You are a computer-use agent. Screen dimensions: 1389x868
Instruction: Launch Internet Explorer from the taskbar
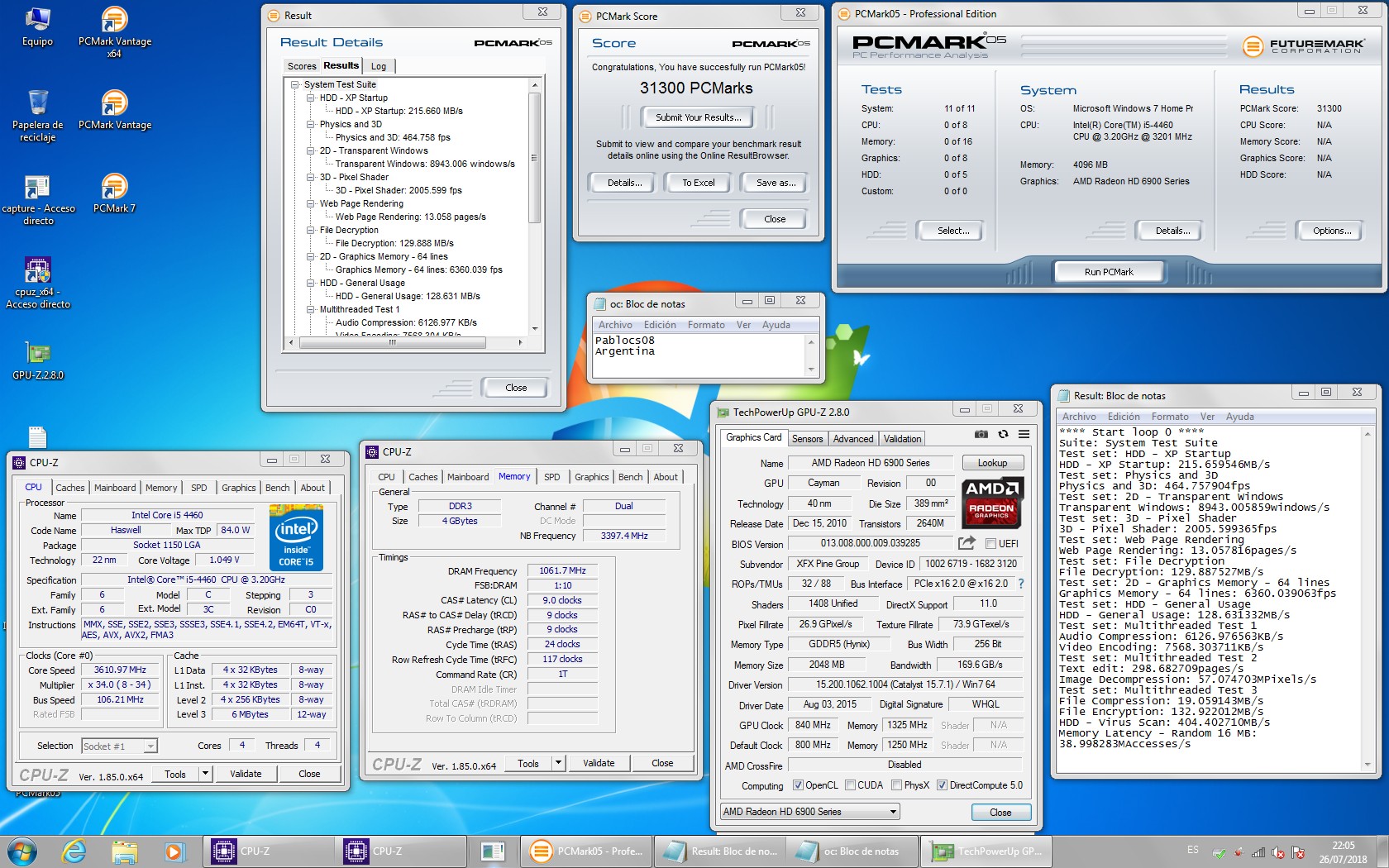(x=74, y=851)
